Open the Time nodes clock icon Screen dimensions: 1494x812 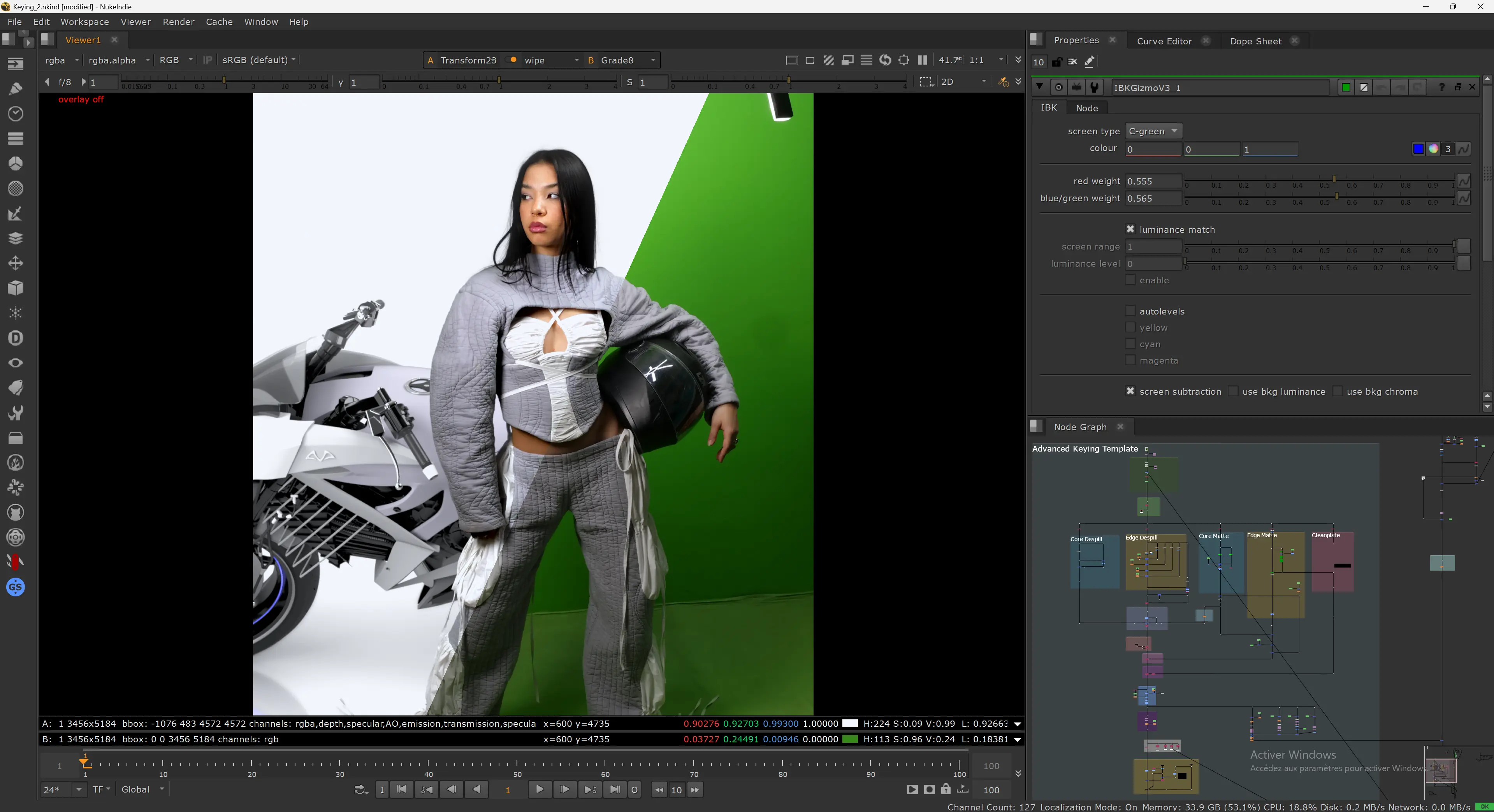click(x=16, y=114)
